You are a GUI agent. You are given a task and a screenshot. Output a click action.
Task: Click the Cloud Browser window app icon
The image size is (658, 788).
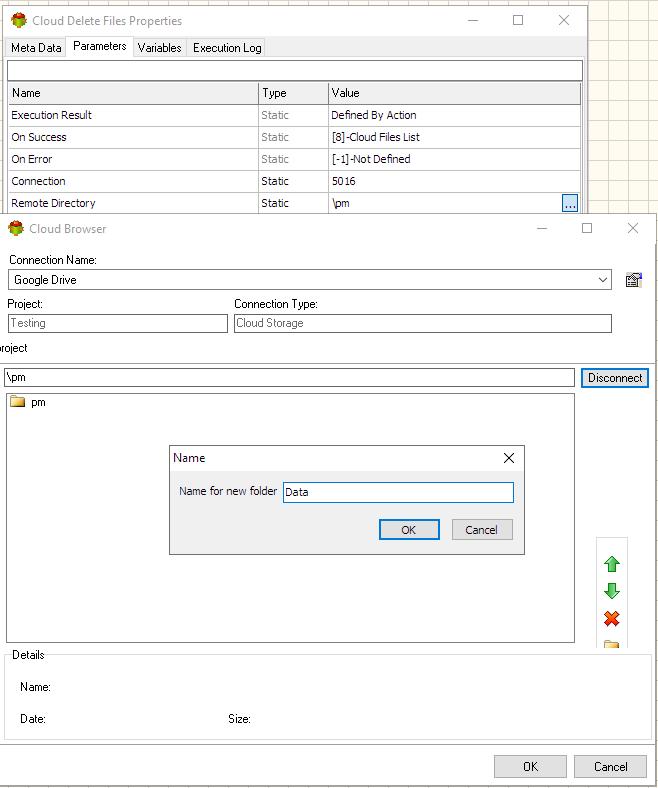point(16,228)
